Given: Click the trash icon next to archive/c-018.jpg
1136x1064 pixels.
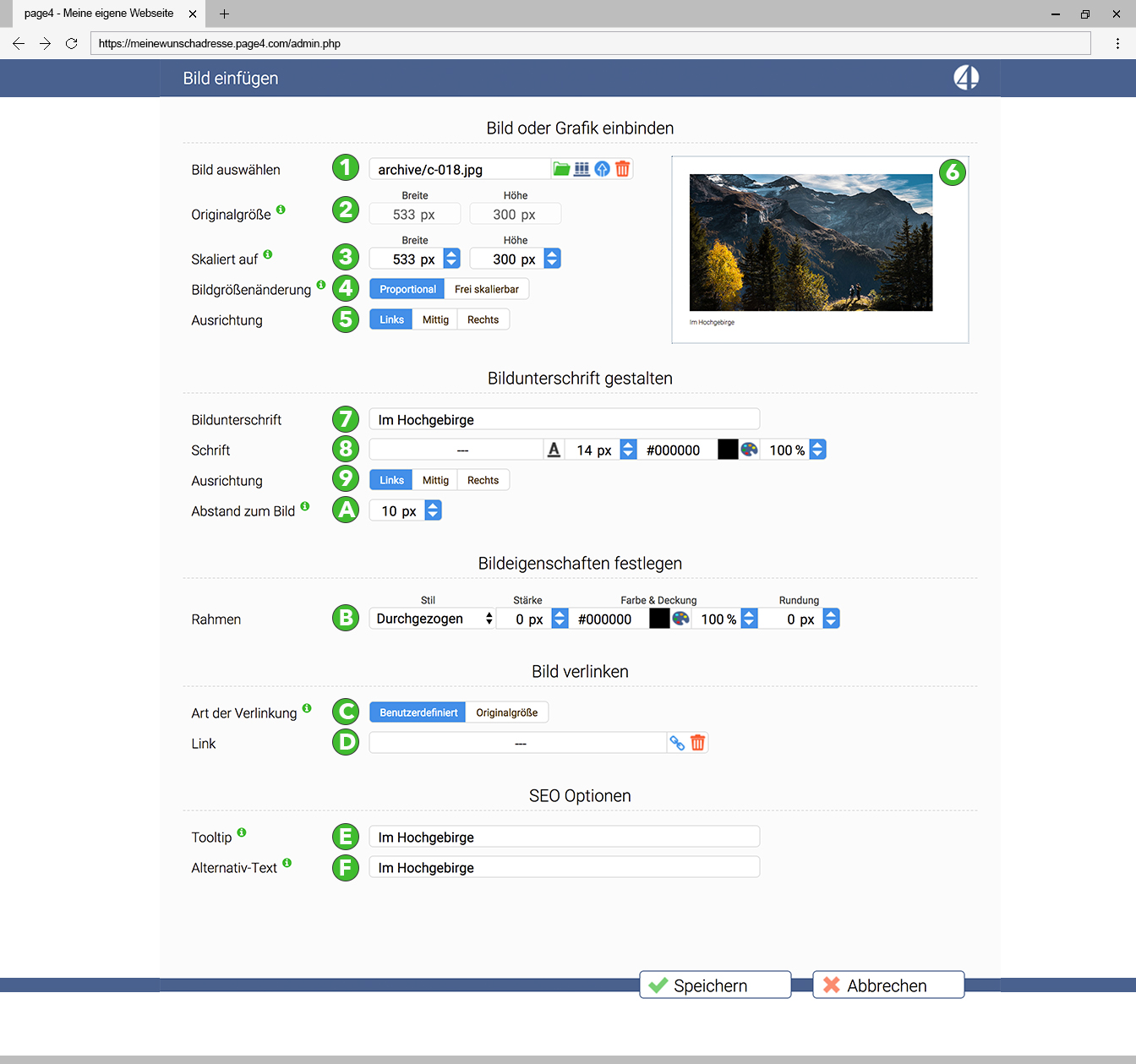Looking at the screenshot, I should click(623, 169).
